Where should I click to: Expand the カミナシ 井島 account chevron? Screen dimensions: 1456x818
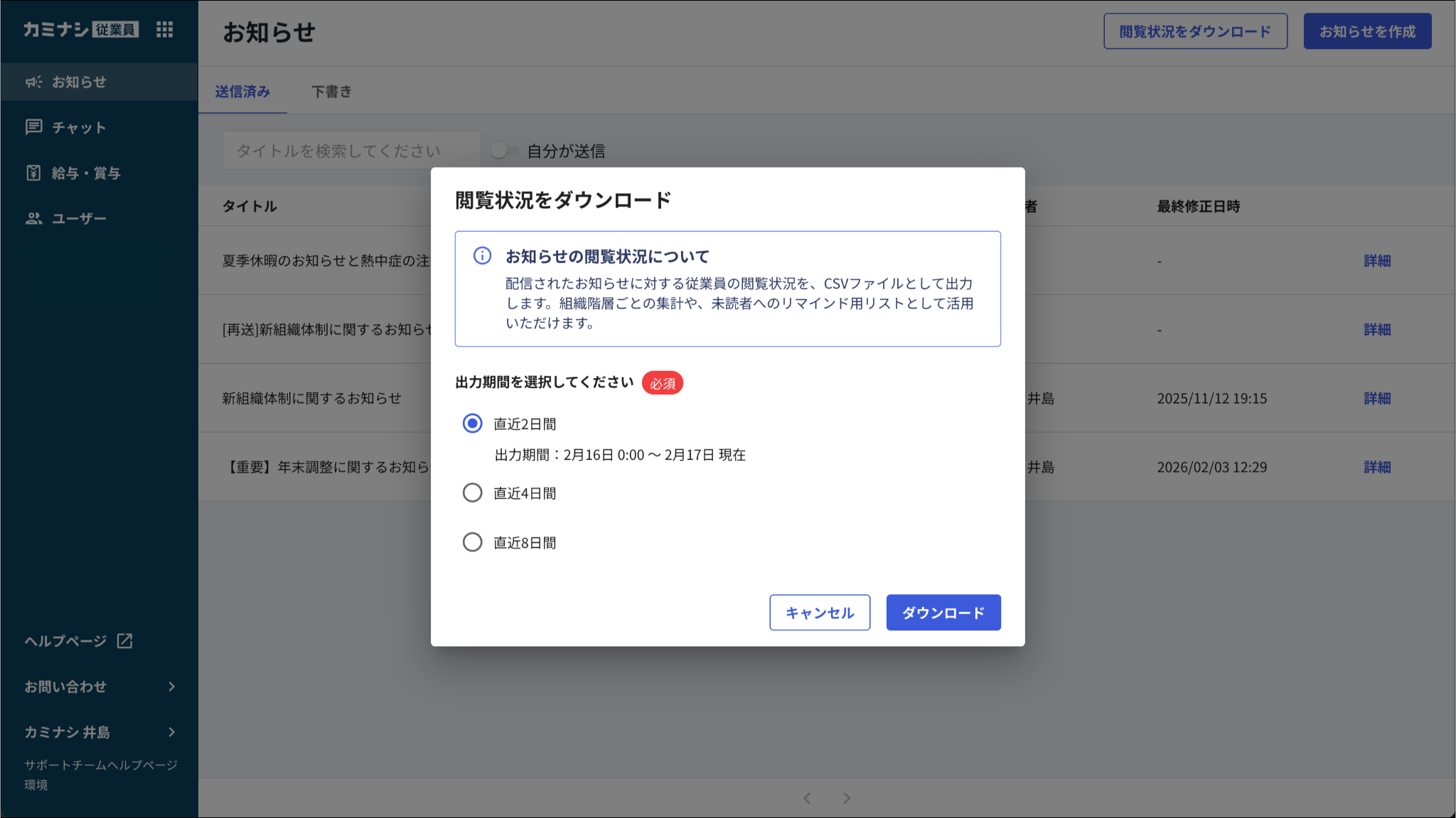171,732
